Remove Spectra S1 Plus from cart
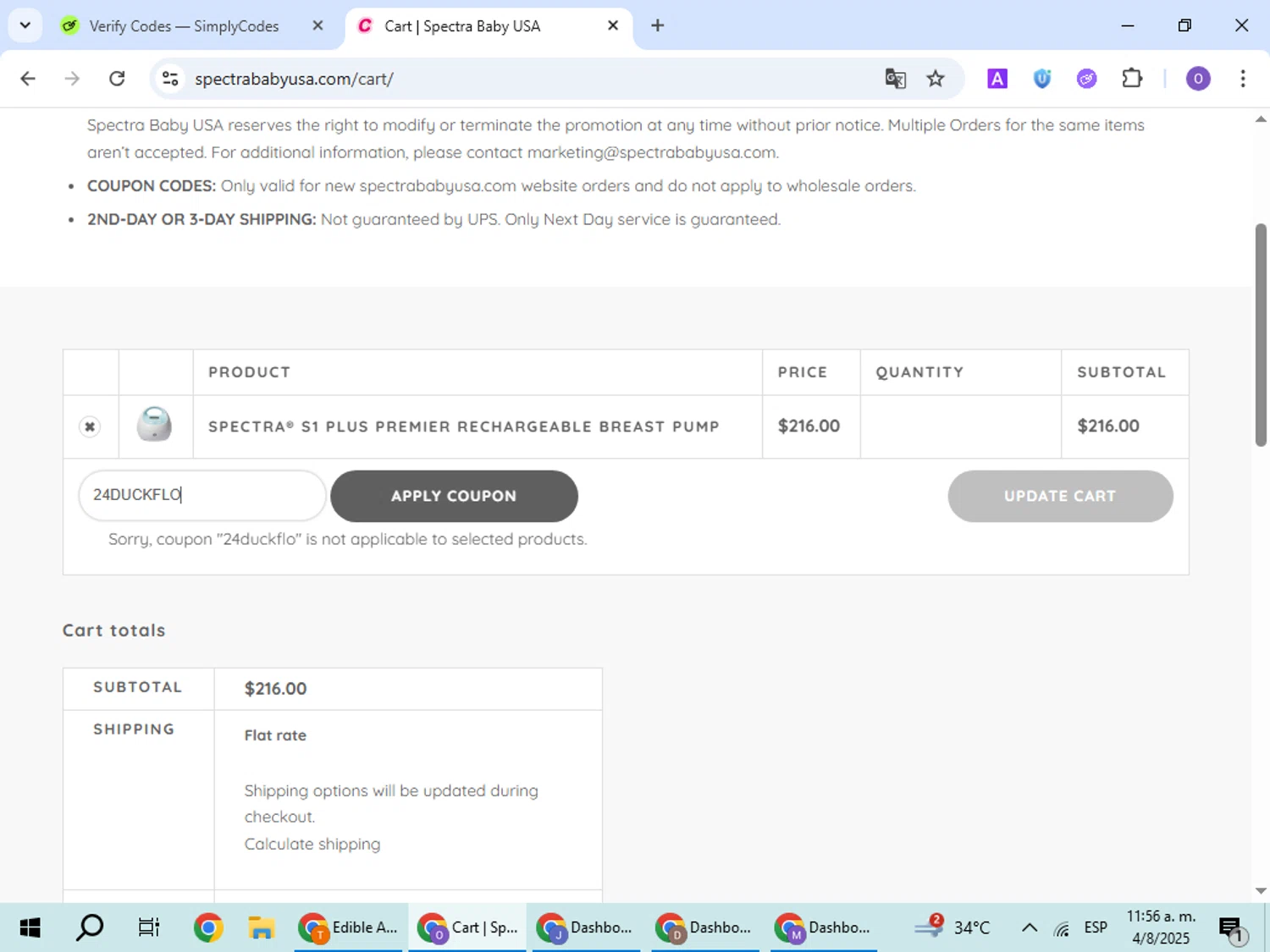 point(90,426)
